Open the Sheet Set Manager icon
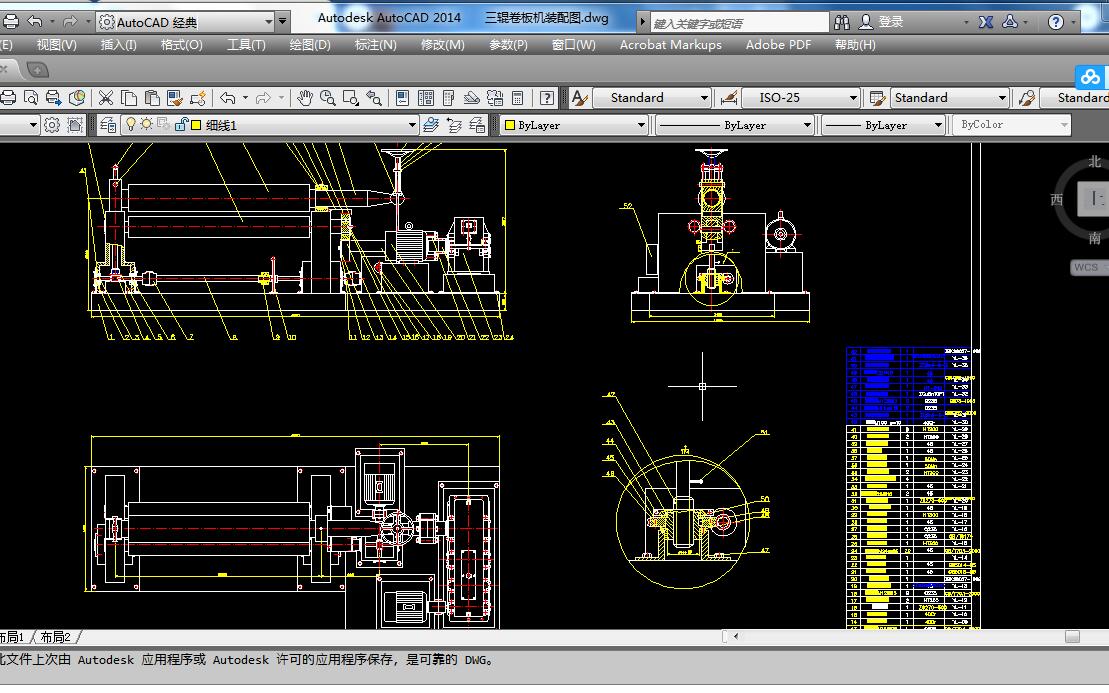 472,98
